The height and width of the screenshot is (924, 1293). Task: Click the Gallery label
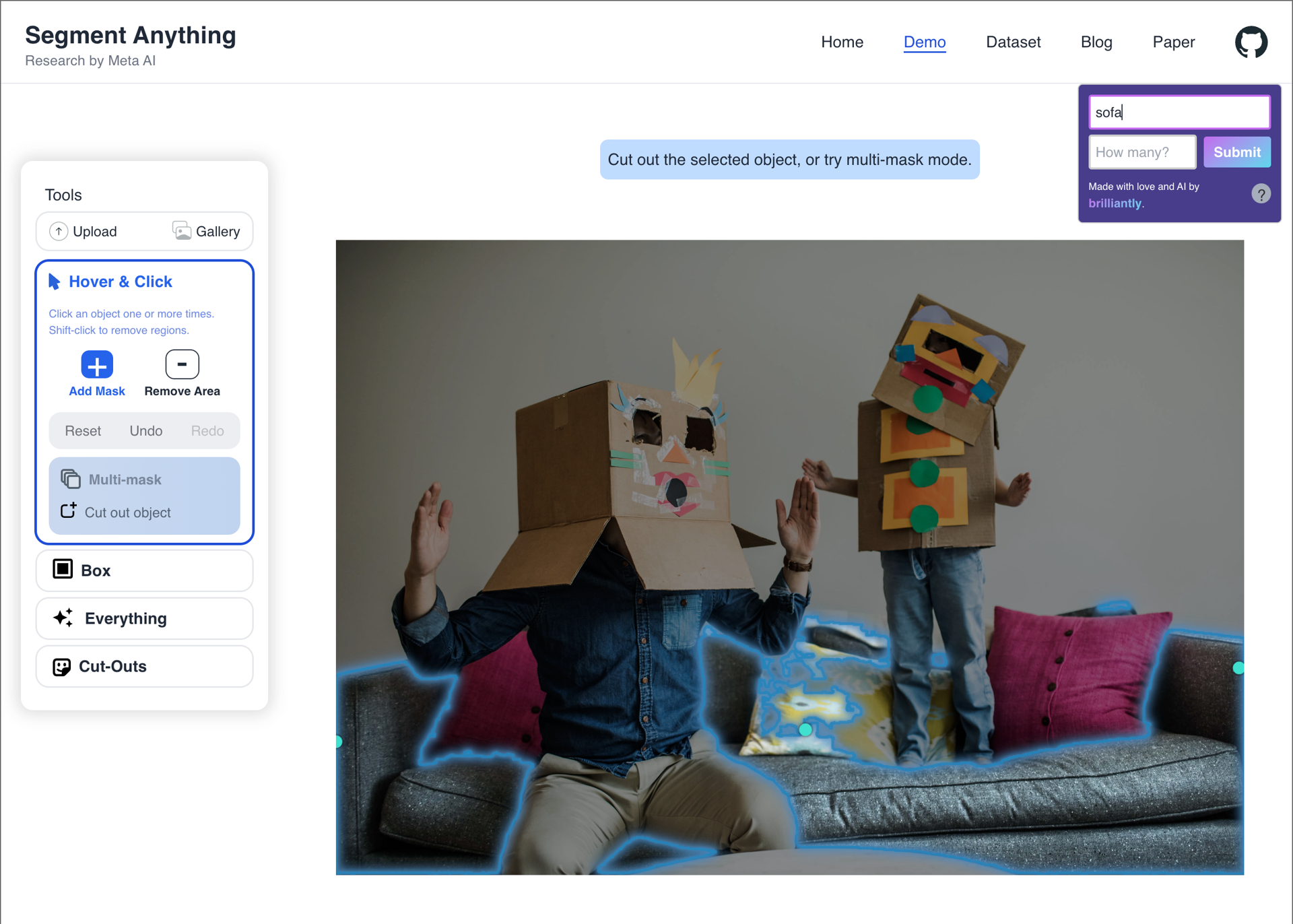[218, 232]
